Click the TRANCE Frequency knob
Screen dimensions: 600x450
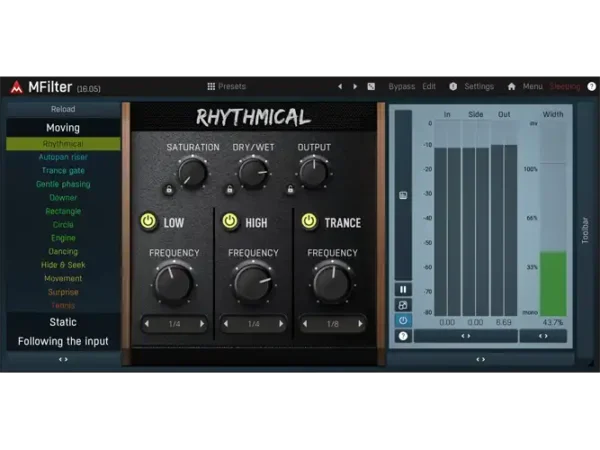[x=332, y=284]
